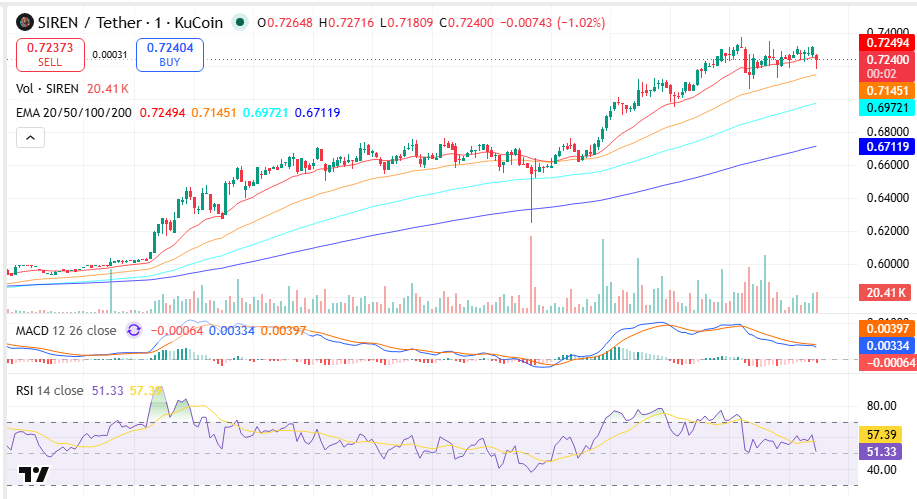
Task: Click the change −0.00743 (−1.02%) text
Action: tap(553, 23)
